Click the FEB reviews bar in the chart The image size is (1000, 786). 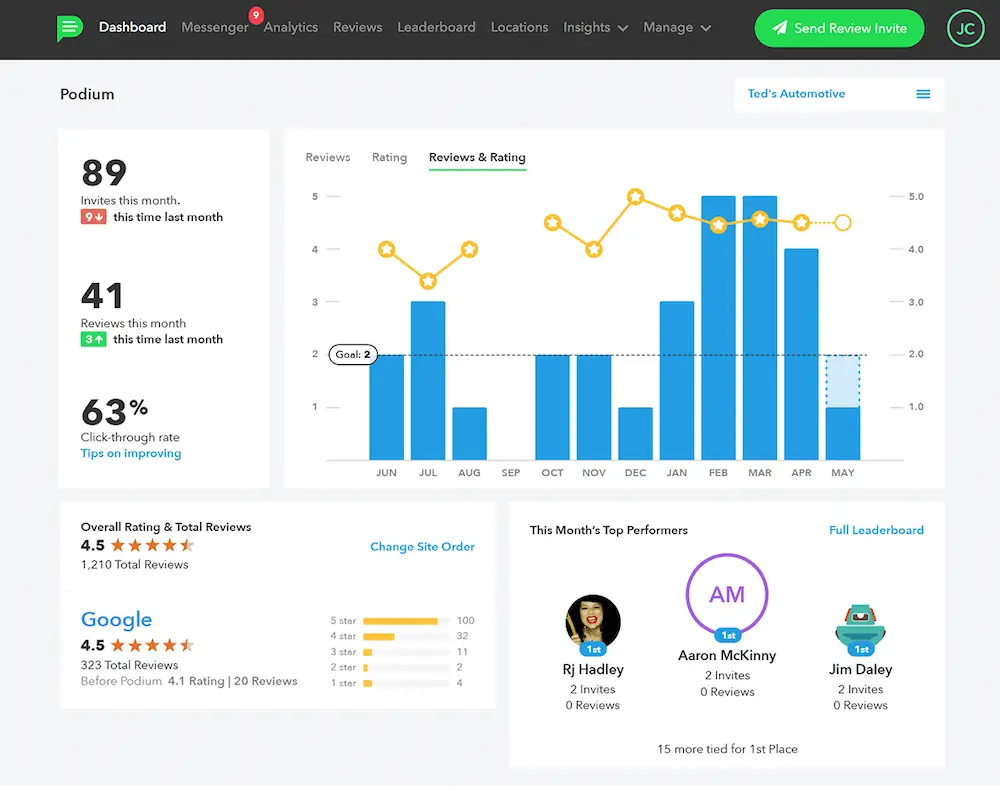[718, 328]
